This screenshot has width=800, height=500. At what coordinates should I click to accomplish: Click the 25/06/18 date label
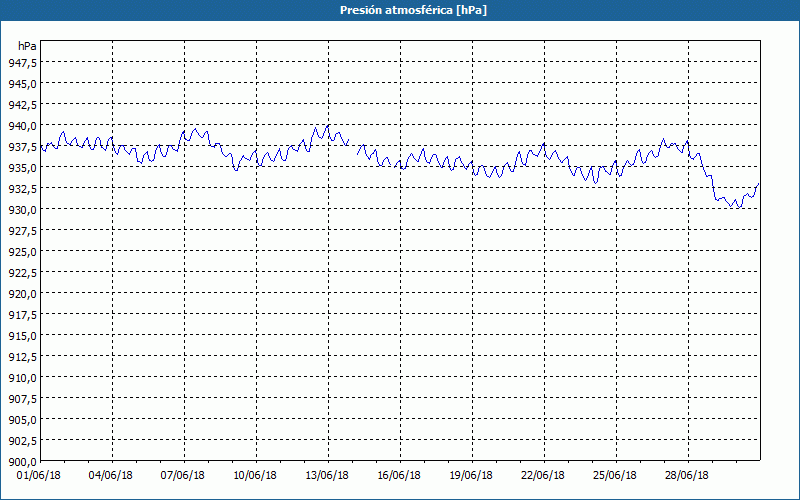pos(615,476)
